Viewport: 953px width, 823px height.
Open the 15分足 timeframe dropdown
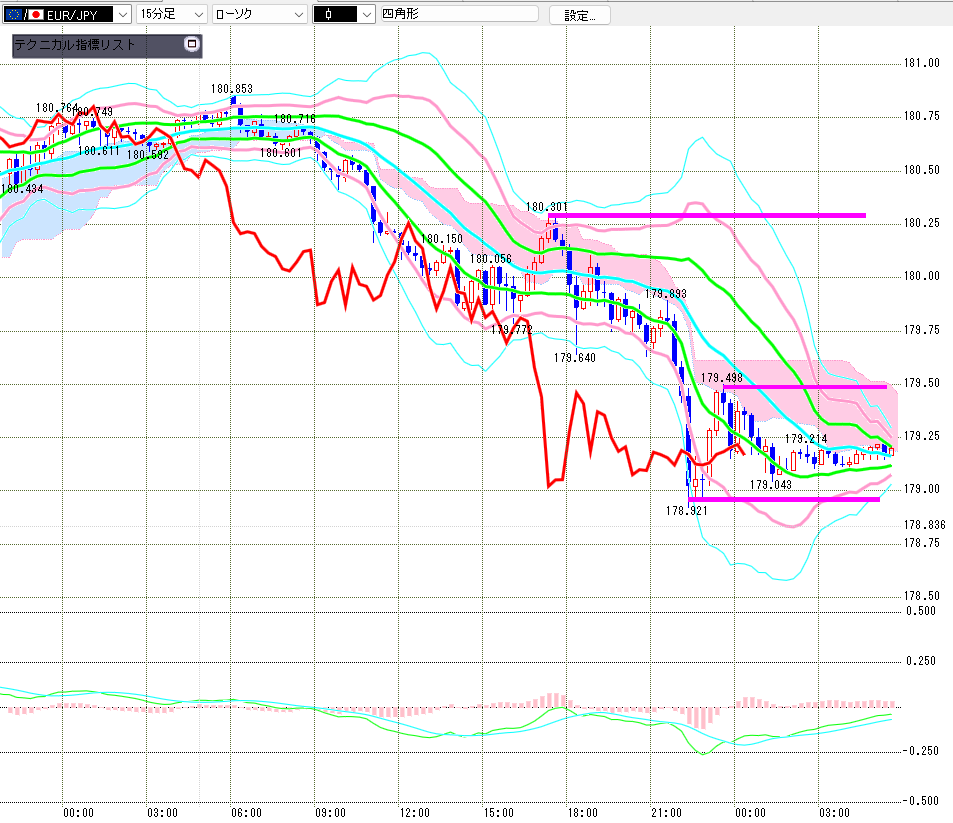[x=199, y=14]
